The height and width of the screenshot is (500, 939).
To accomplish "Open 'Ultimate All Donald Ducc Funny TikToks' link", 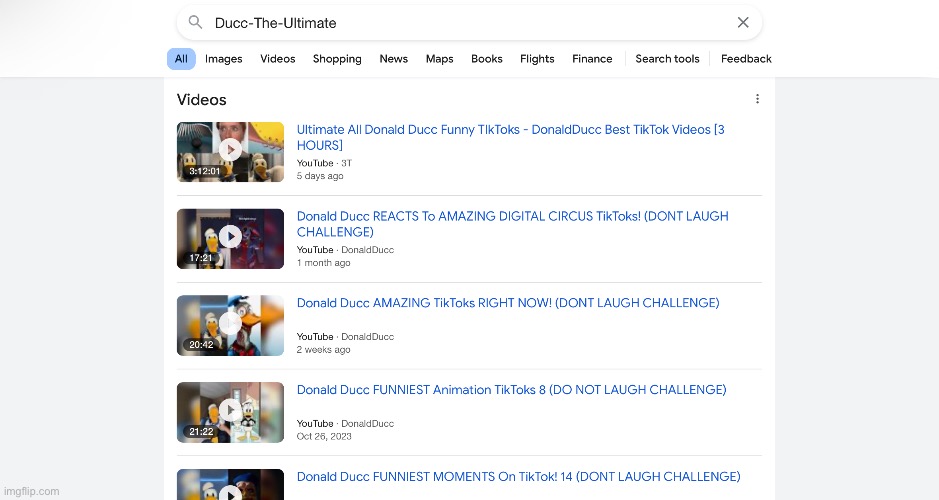I will point(511,137).
